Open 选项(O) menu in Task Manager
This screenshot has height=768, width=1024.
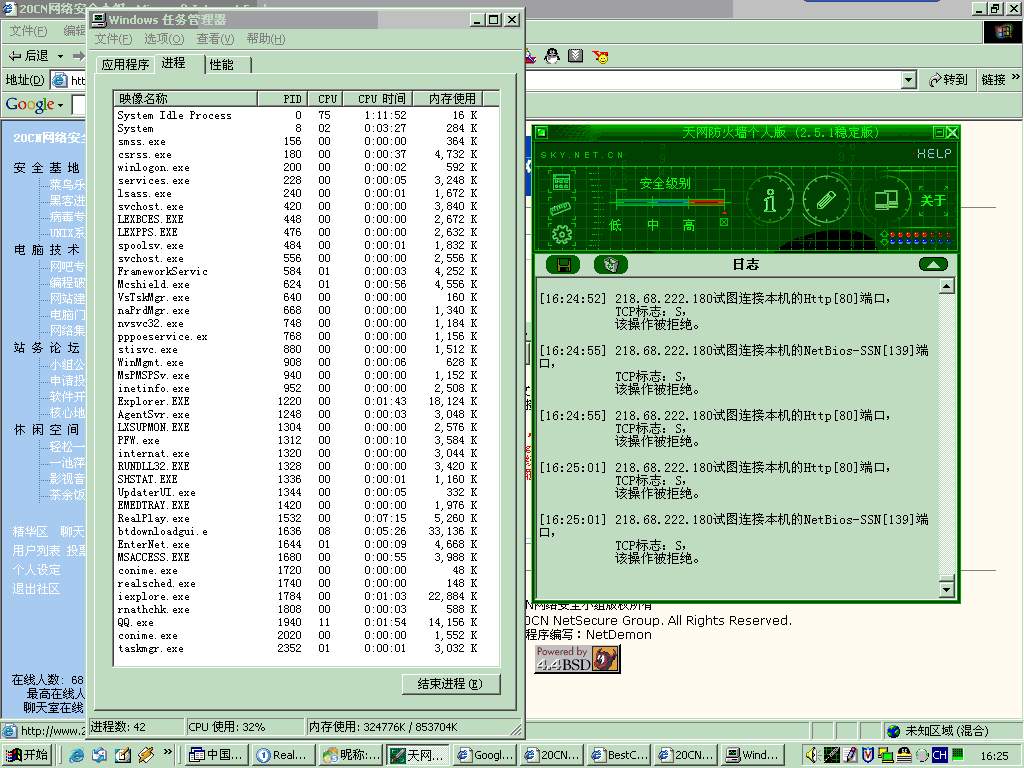pos(164,39)
